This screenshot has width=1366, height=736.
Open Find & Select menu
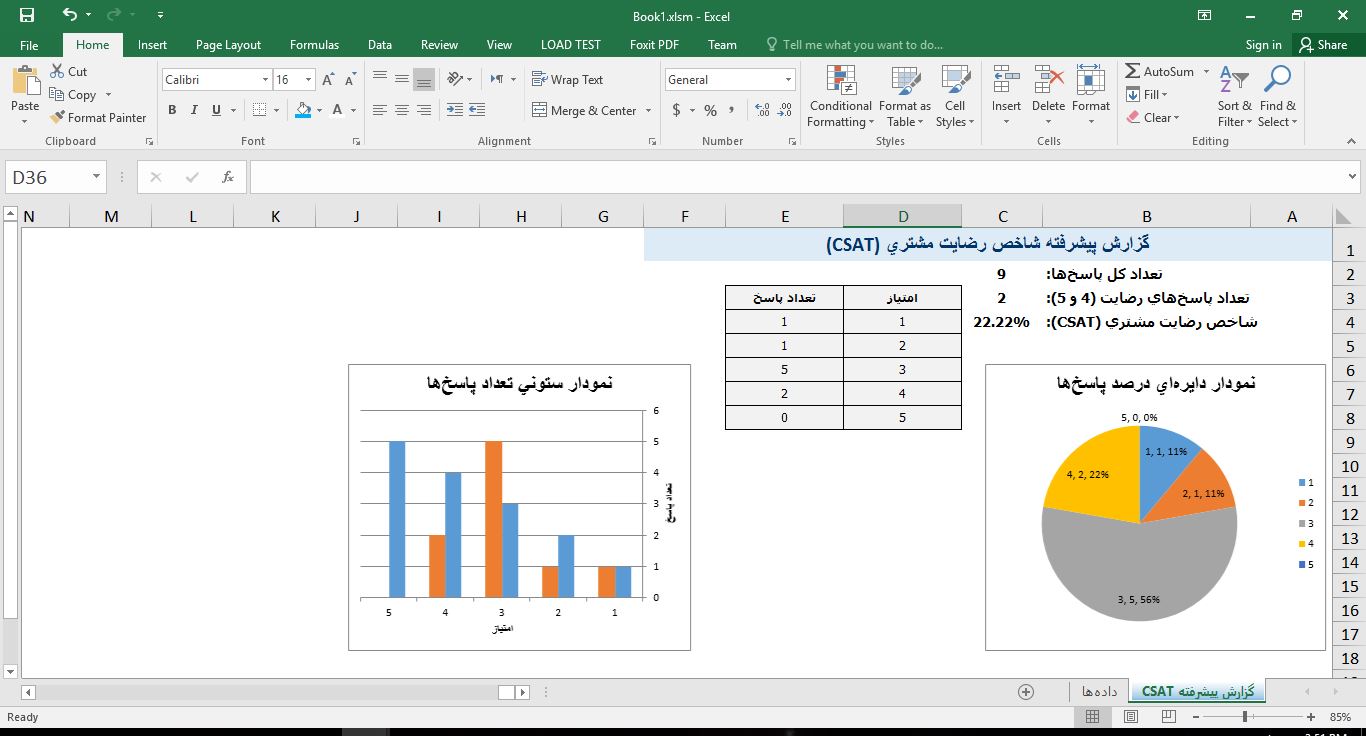[x=1277, y=97]
